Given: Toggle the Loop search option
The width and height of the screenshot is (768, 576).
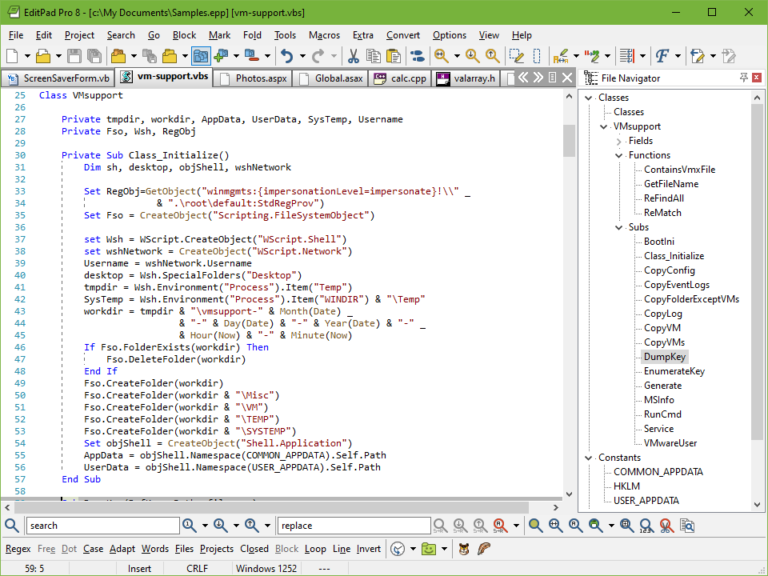Looking at the screenshot, I should point(315,548).
